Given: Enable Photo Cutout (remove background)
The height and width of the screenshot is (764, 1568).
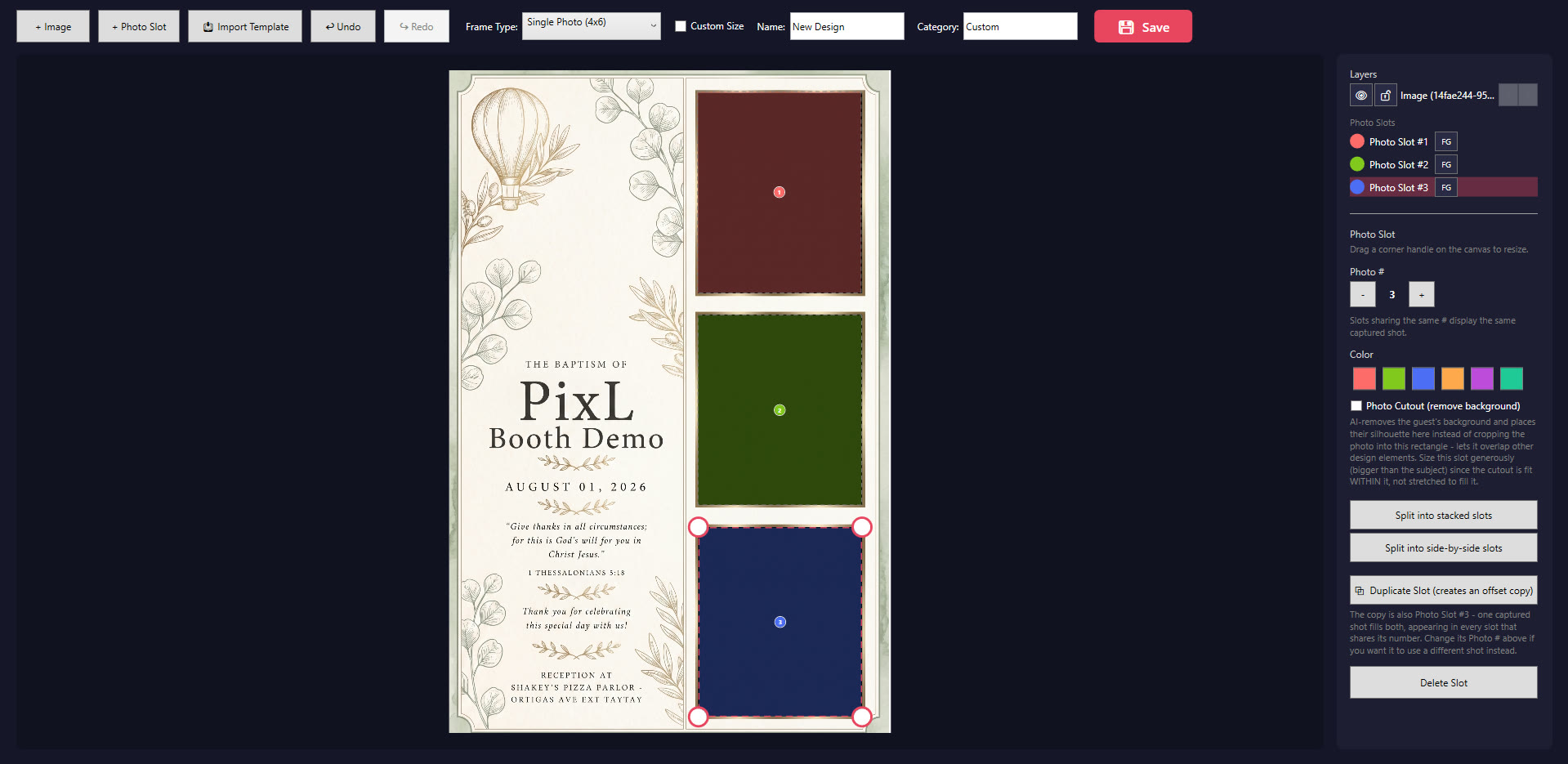Looking at the screenshot, I should 1356,406.
